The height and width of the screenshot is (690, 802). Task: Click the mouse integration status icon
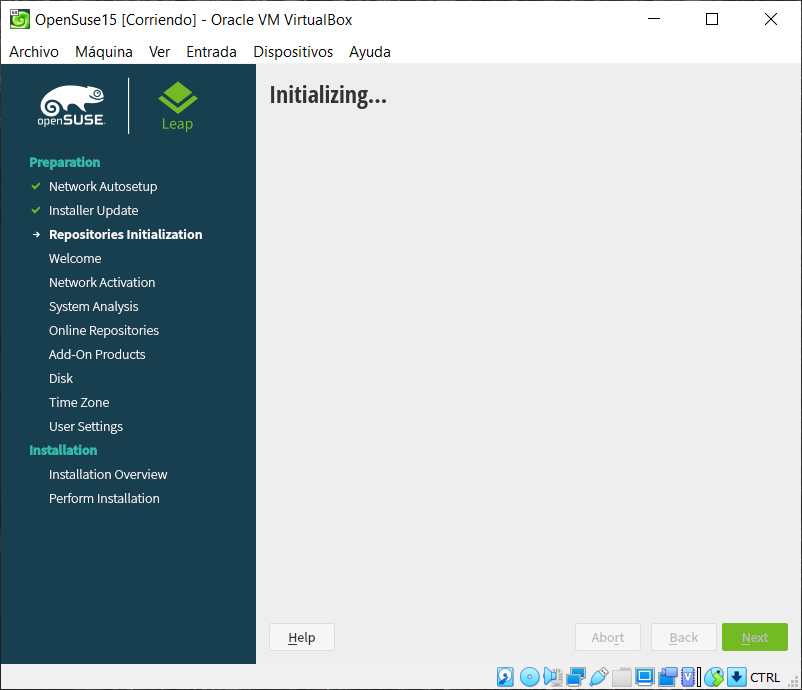[x=714, y=677]
